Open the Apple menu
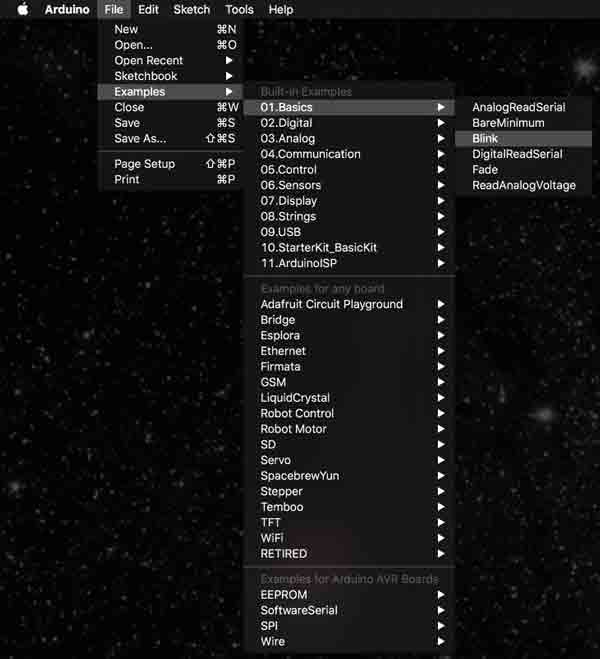 pos(23,9)
